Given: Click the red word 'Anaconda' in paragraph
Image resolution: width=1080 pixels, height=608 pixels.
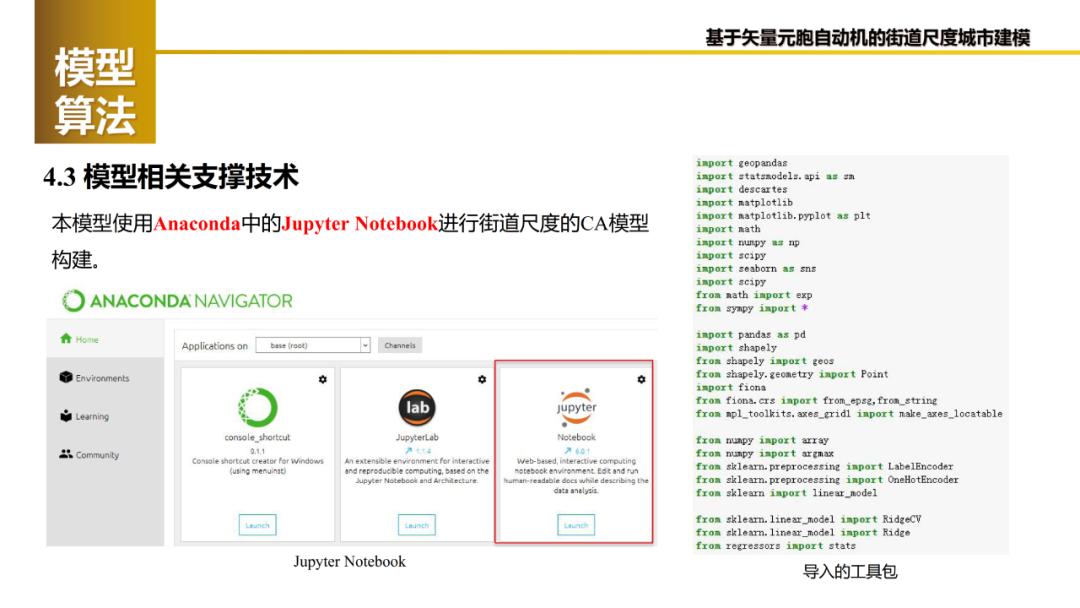Looking at the screenshot, I should click(197, 224).
